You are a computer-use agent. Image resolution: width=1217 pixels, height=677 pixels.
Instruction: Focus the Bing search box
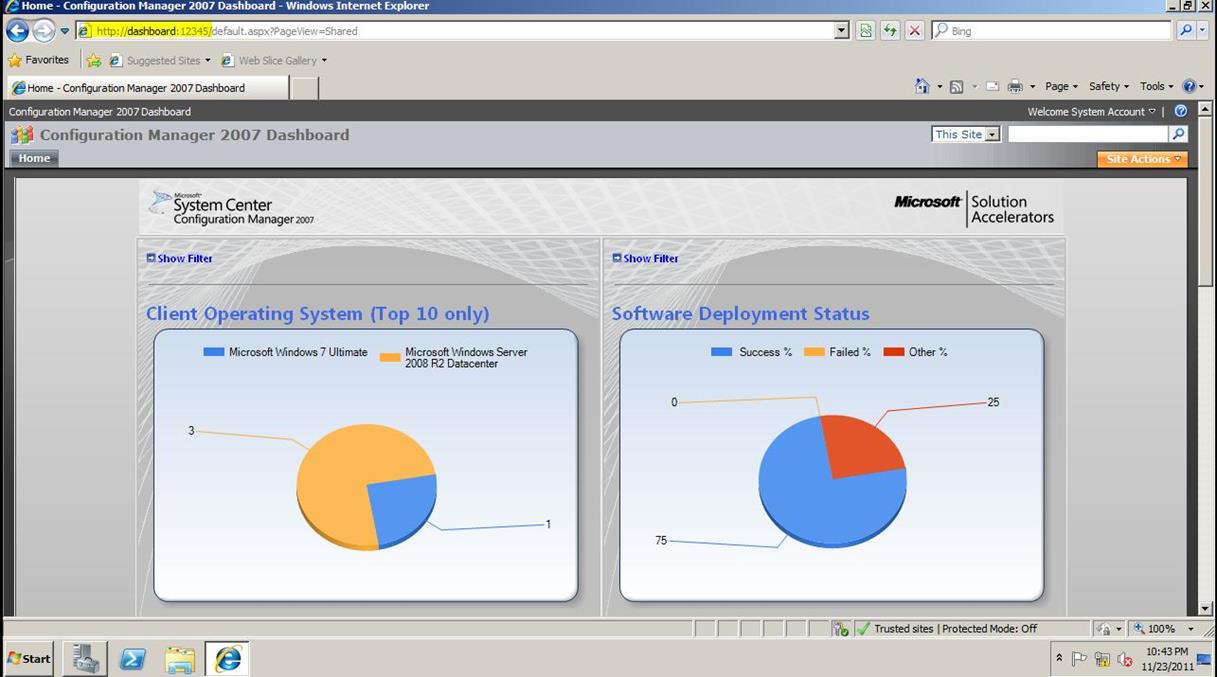(1050, 31)
